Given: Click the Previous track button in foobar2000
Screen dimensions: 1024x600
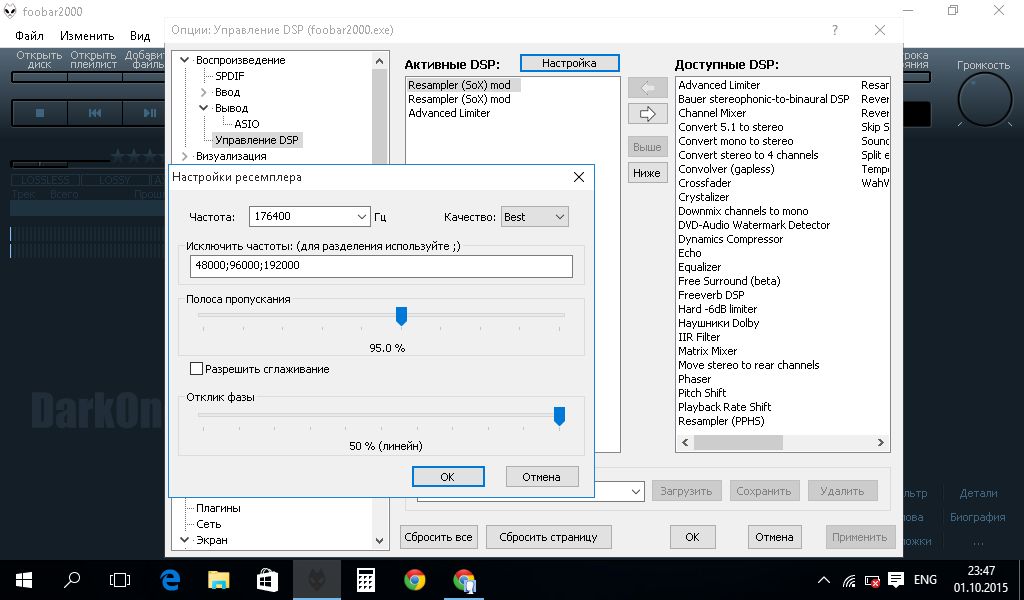Looking at the screenshot, I should 95,113.
